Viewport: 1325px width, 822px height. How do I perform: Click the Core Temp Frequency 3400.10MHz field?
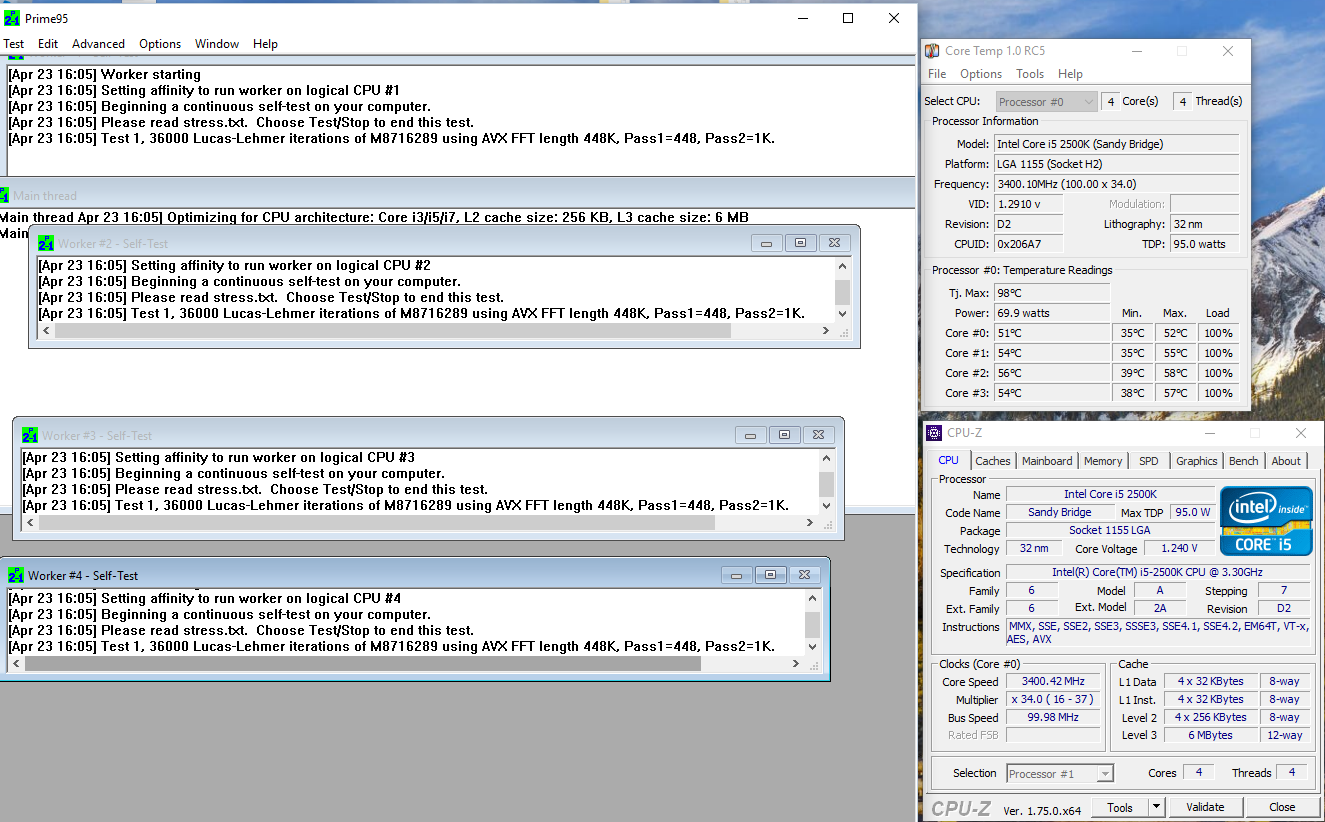click(x=1117, y=184)
